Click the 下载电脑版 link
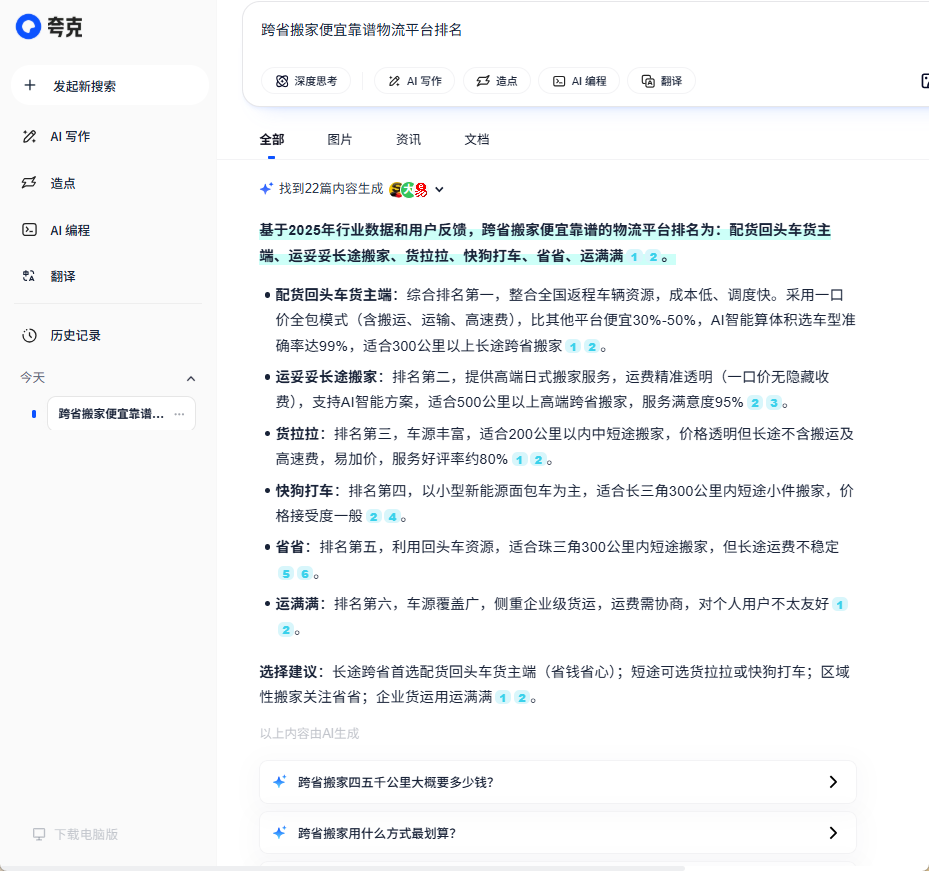 [x=75, y=834]
